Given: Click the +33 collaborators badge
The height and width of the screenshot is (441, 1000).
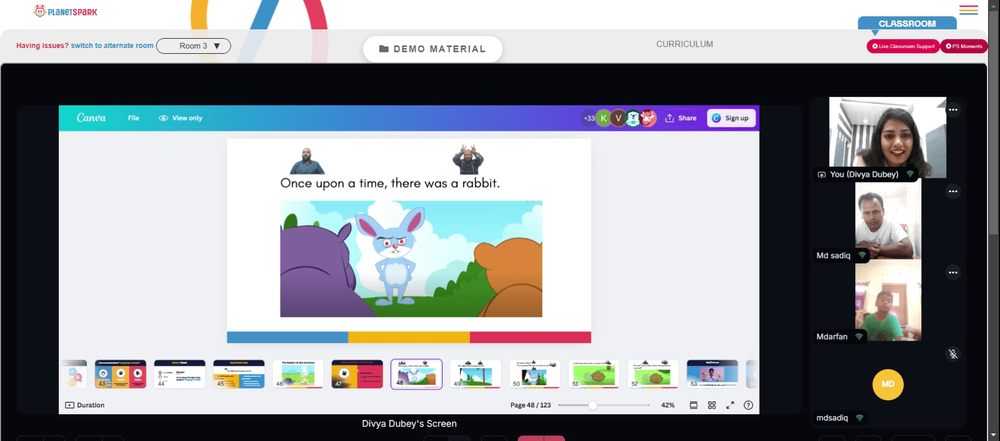Looking at the screenshot, I should (x=588, y=118).
